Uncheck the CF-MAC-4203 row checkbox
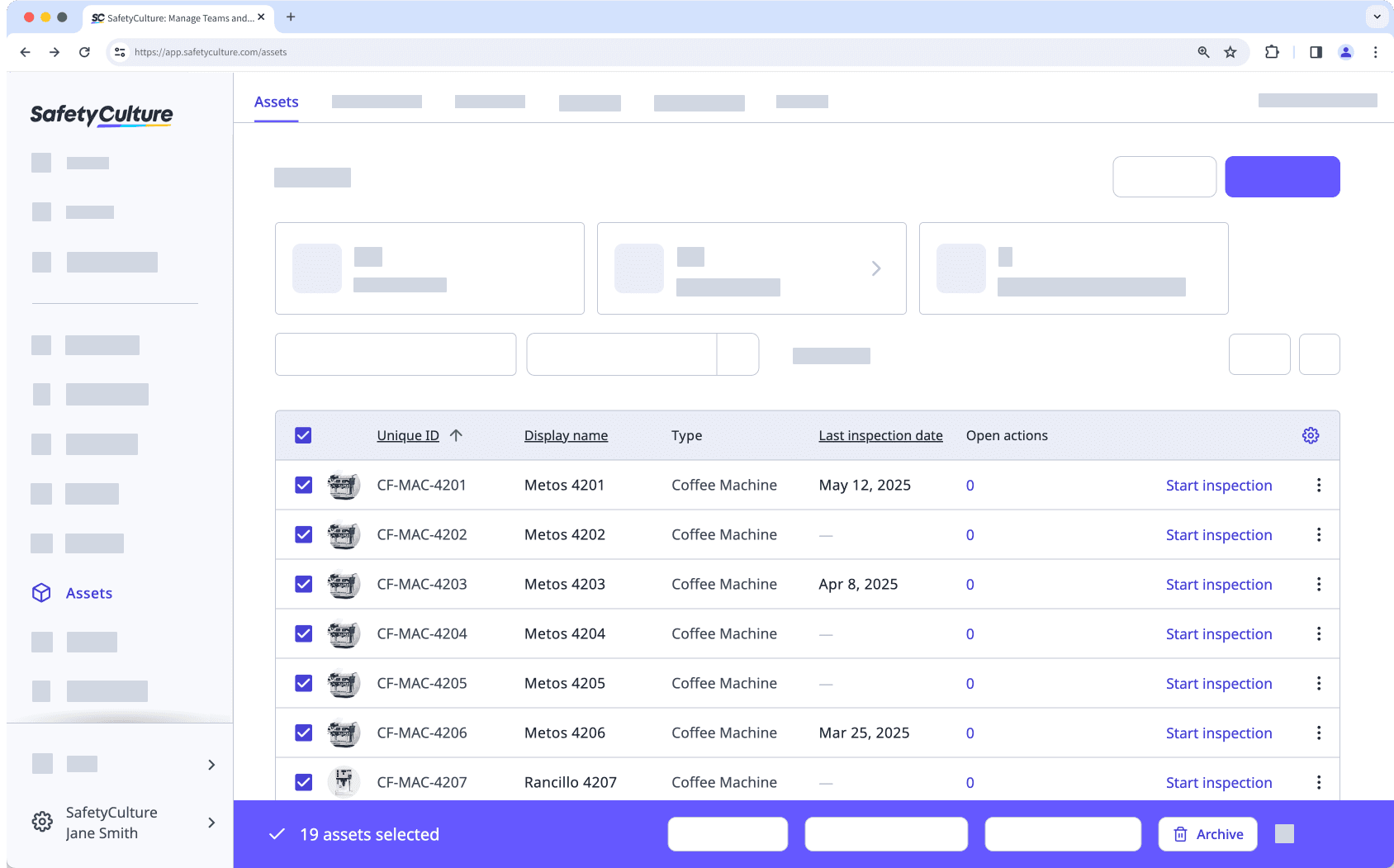Screen dimensions: 1394x868 tap(303, 584)
